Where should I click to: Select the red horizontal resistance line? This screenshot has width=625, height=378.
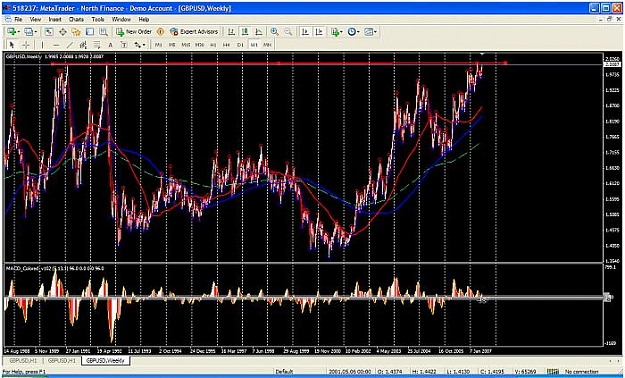pos(279,63)
